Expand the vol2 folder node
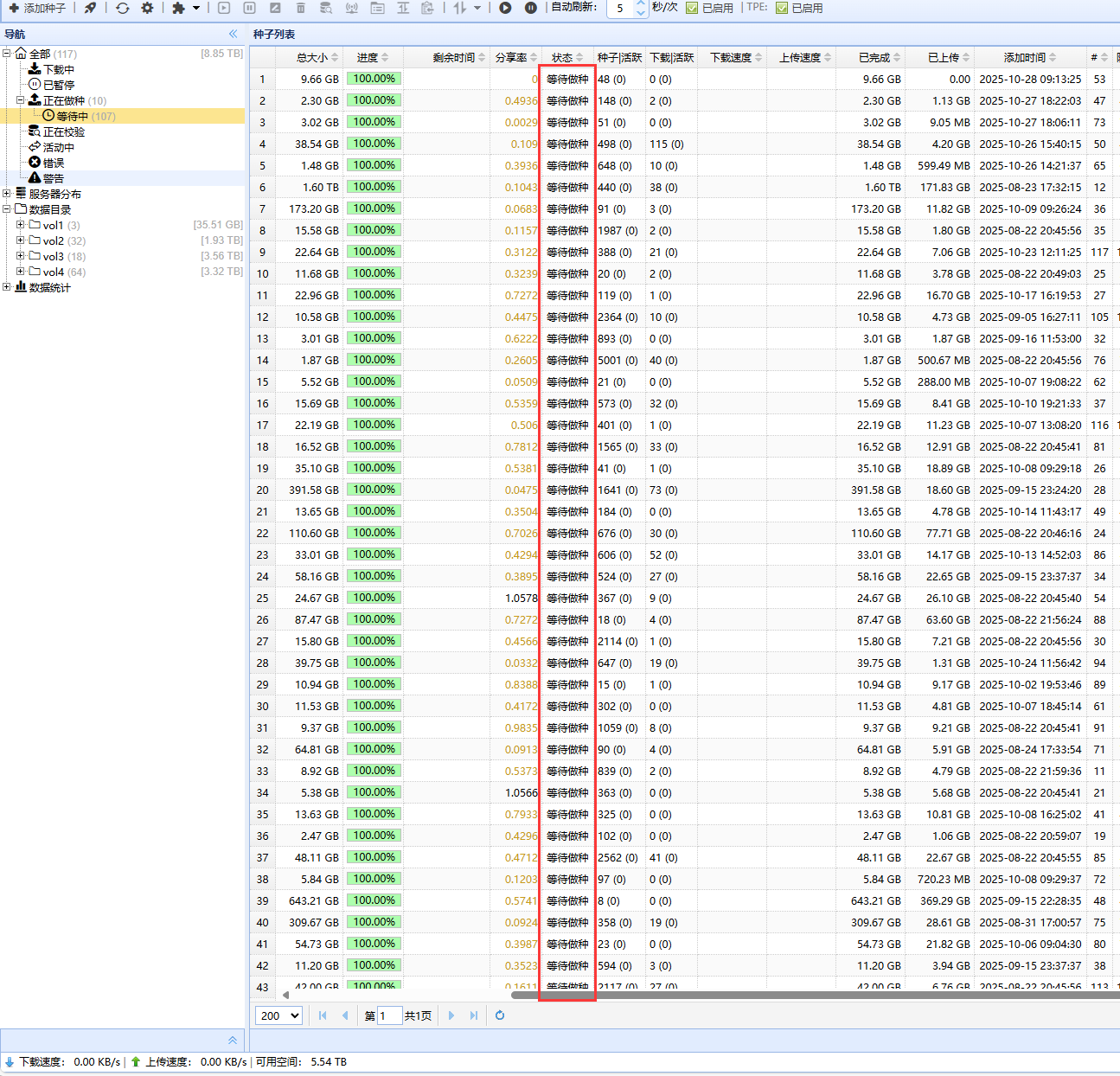Image resolution: width=1120 pixels, height=1076 pixels. [x=21, y=240]
